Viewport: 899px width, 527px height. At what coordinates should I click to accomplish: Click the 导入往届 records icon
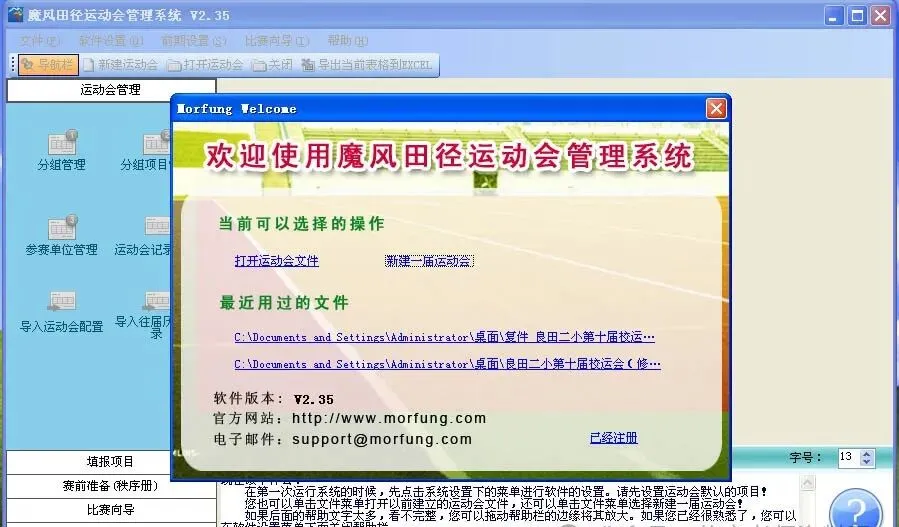tap(144, 315)
